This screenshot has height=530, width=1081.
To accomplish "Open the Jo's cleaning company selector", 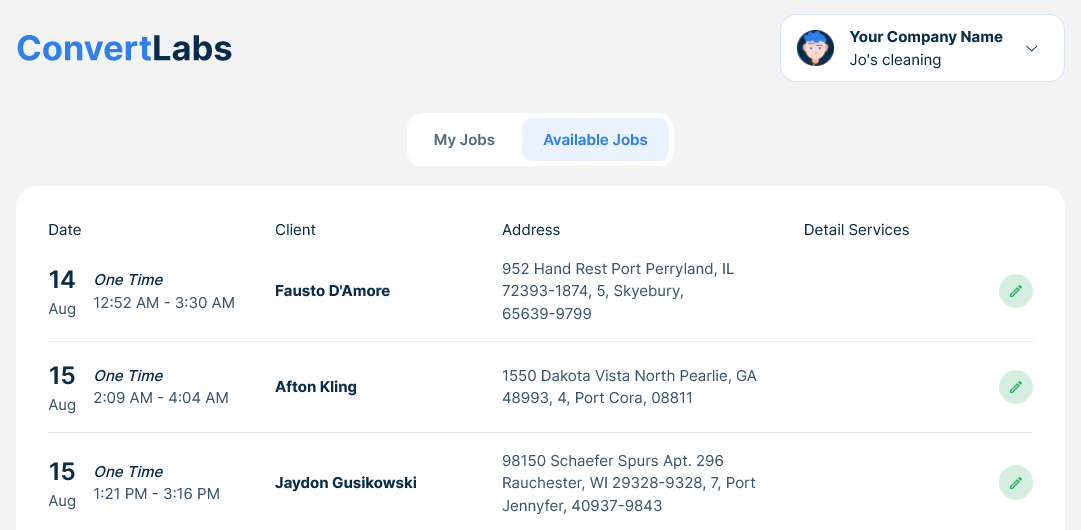I will pyautogui.click(x=922, y=48).
